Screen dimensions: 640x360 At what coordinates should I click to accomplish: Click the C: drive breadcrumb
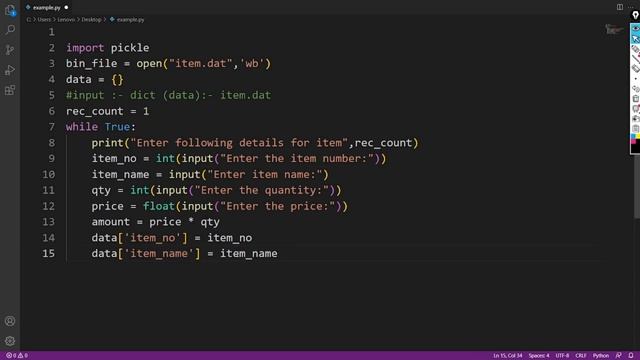[29, 20]
